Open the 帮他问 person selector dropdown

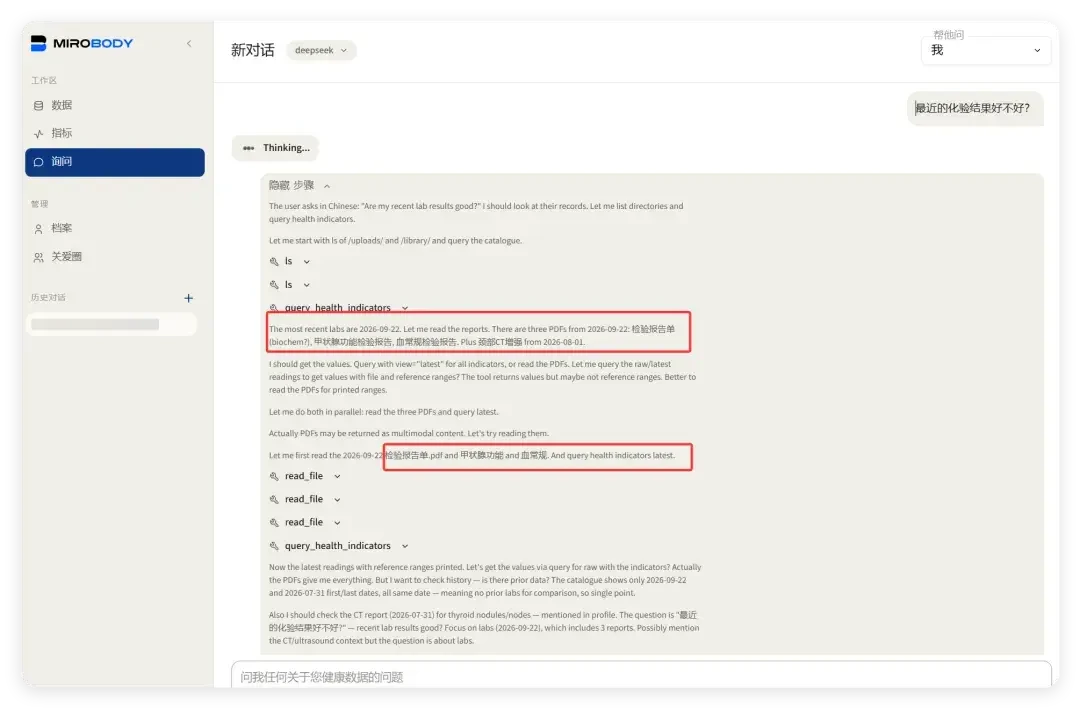coord(986,50)
